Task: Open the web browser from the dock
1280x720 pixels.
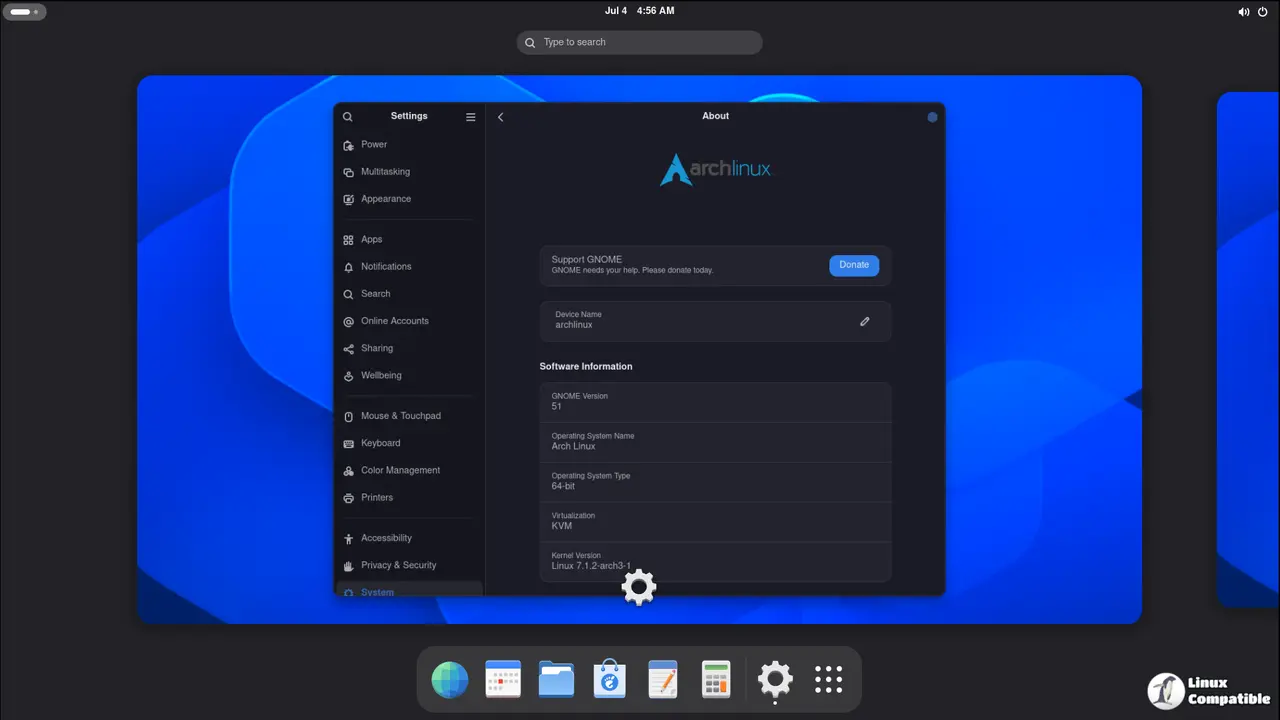Action: click(450, 680)
